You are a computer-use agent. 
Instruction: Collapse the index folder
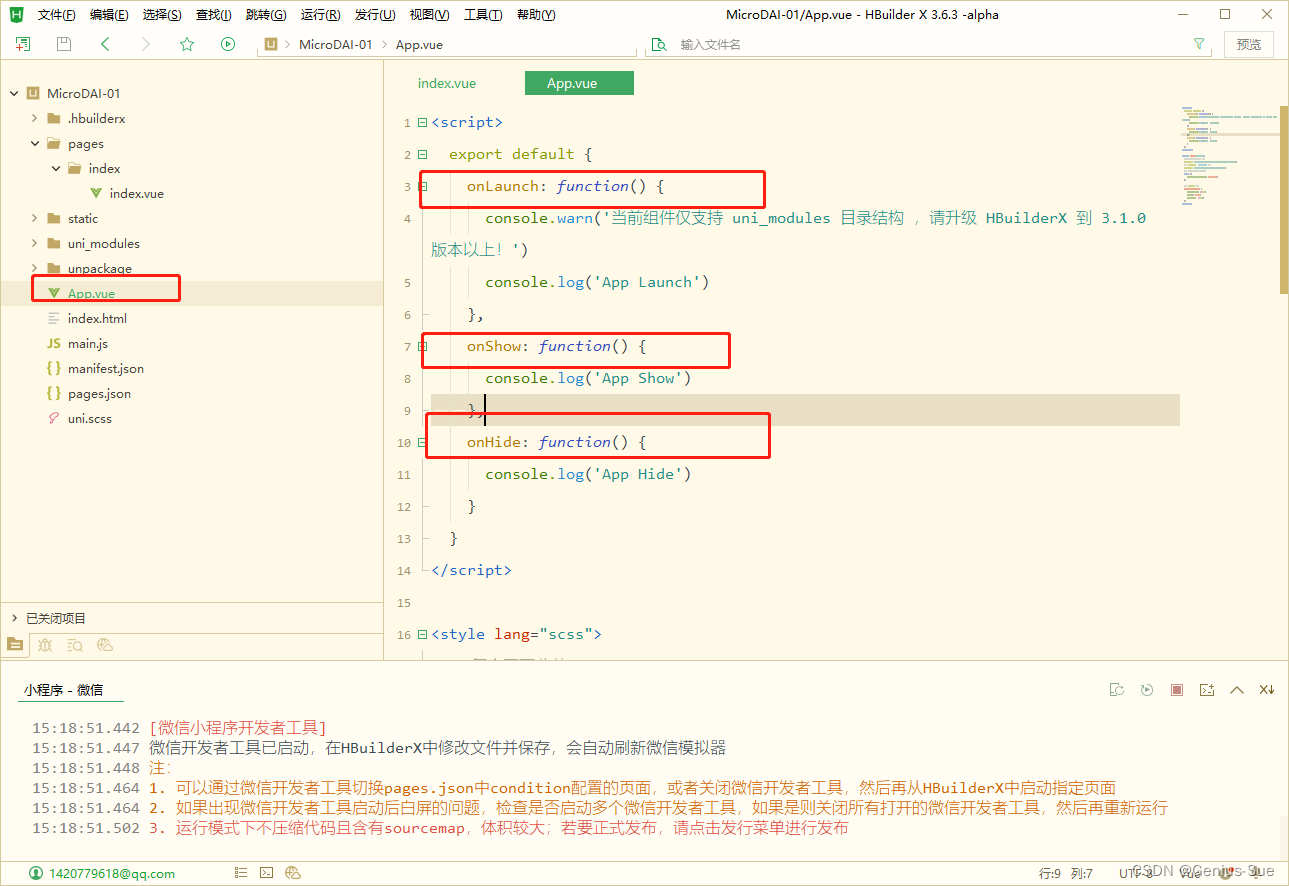56,168
